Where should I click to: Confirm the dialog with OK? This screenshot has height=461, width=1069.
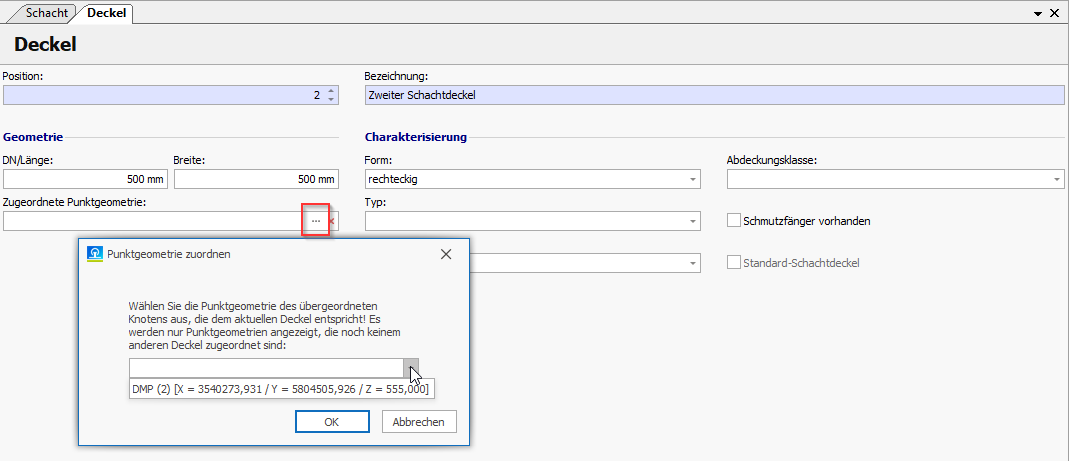click(332, 422)
